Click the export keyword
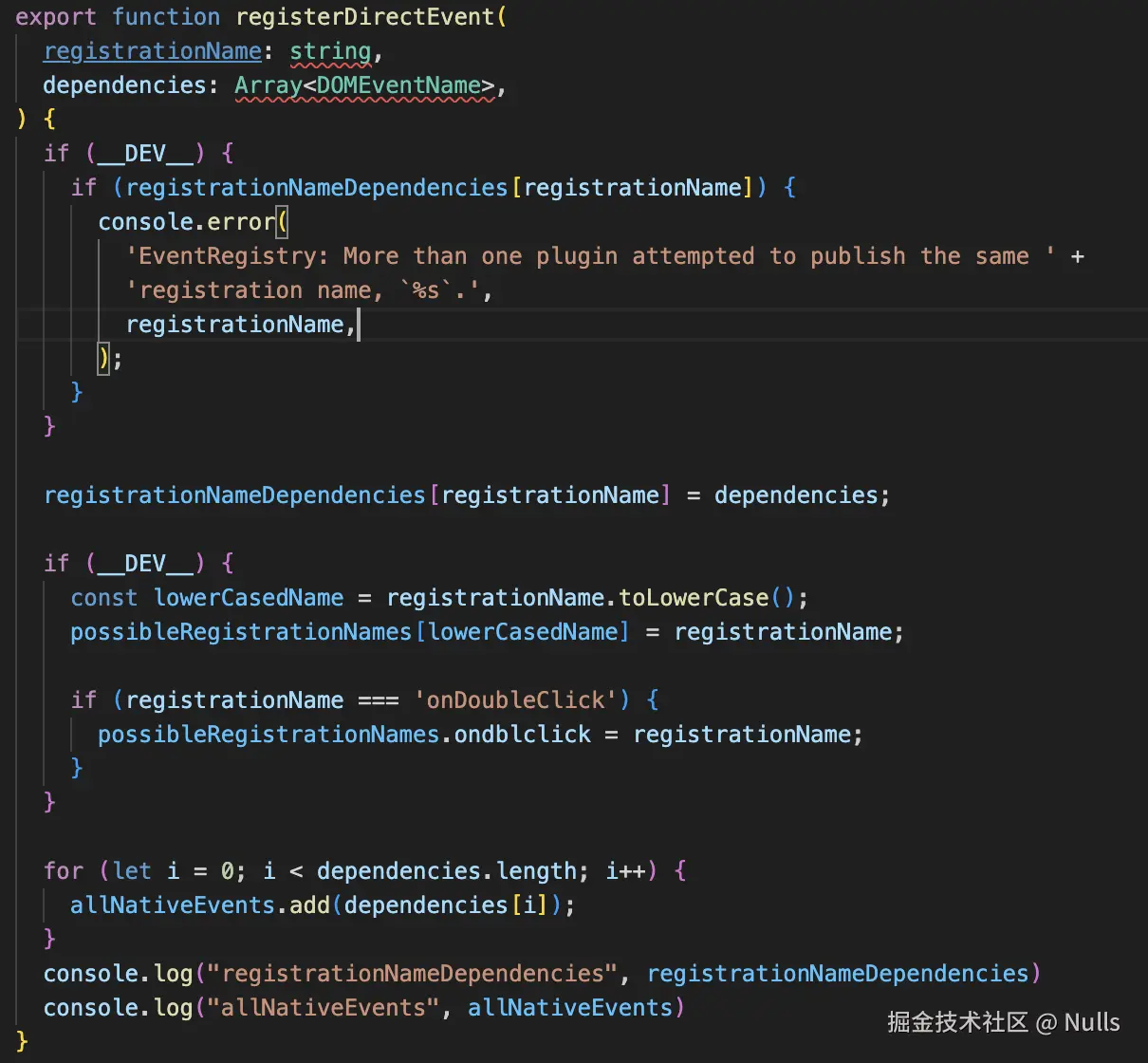The height and width of the screenshot is (1063, 1148). click(56, 17)
